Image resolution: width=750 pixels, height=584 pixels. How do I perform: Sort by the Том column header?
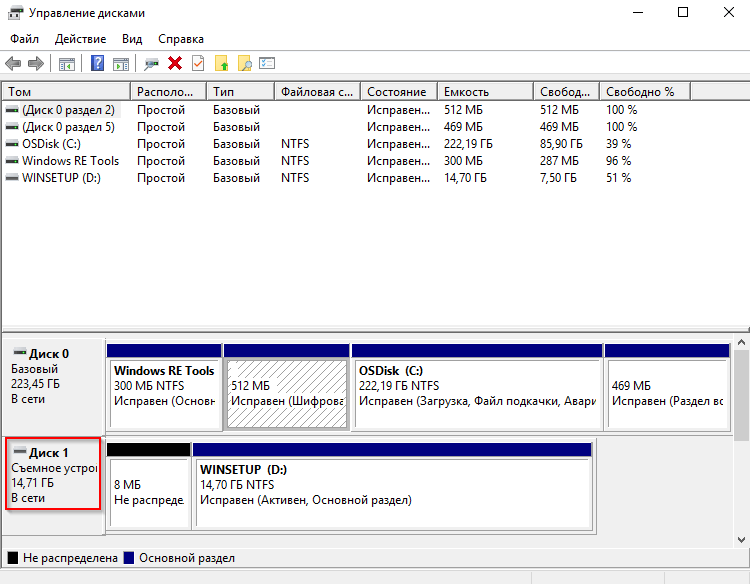tap(66, 91)
